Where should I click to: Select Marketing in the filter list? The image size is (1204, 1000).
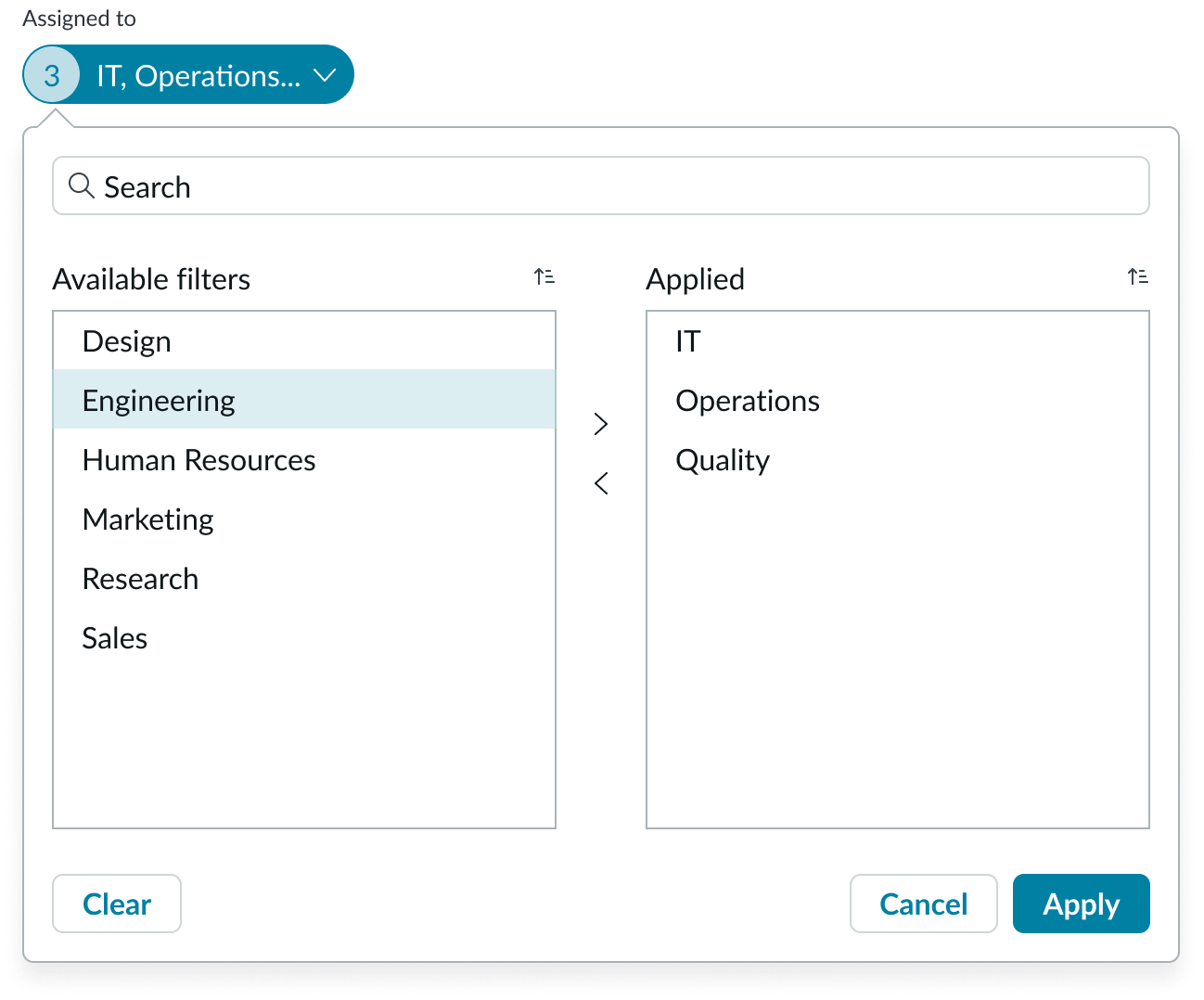[147, 519]
